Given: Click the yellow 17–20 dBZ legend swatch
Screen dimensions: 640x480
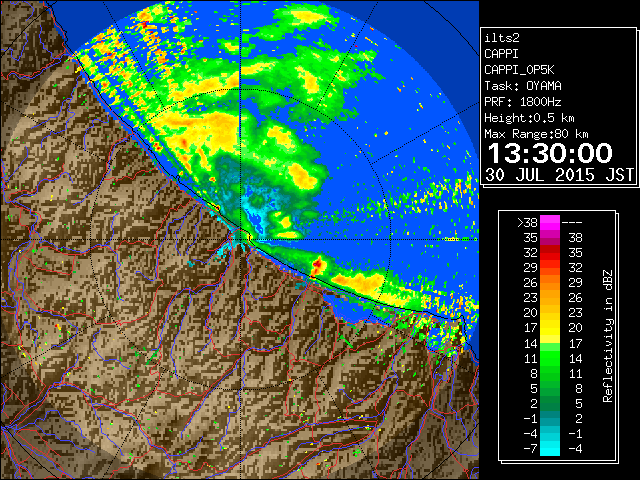Looking at the screenshot, I should pos(550,328).
